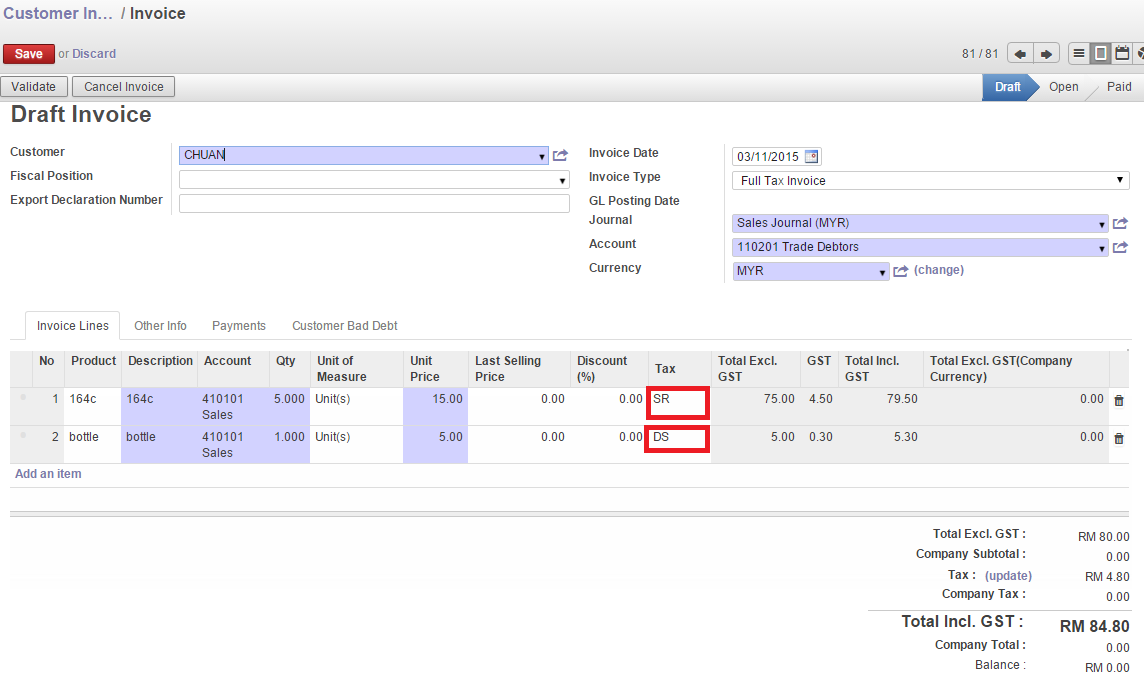Viewport: 1144px width, 678px height.
Task: Advance to the next invoice record
Action: point(1044,53)
